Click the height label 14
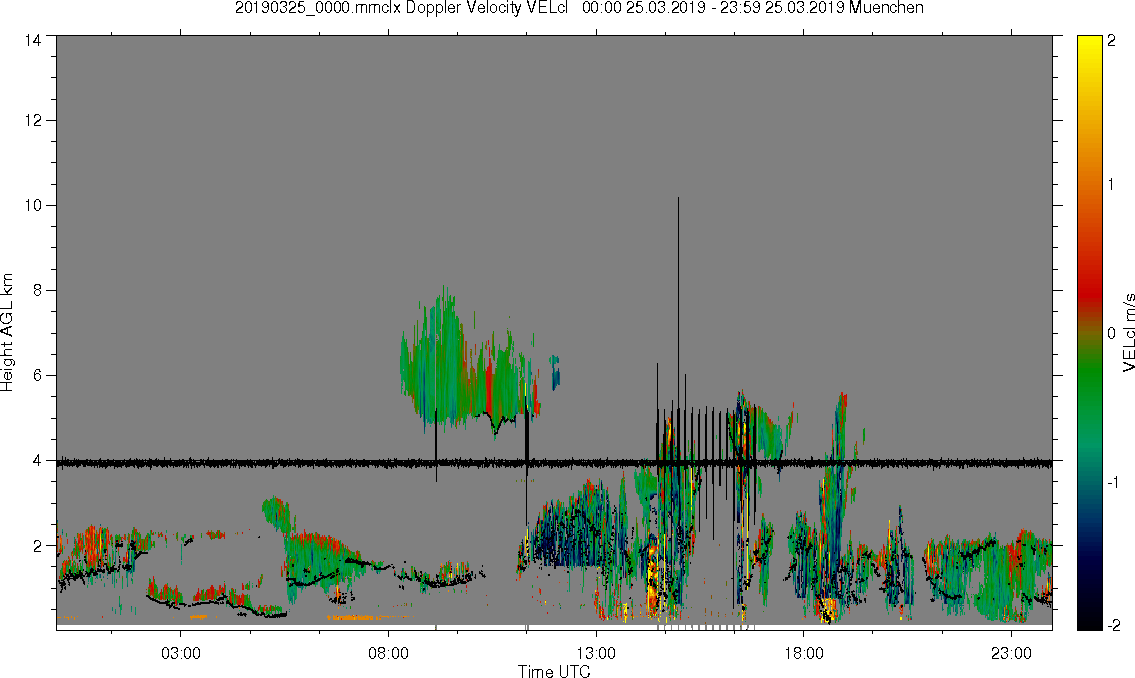The height and width of the screenshot is (678, 1135). point(33,41)
